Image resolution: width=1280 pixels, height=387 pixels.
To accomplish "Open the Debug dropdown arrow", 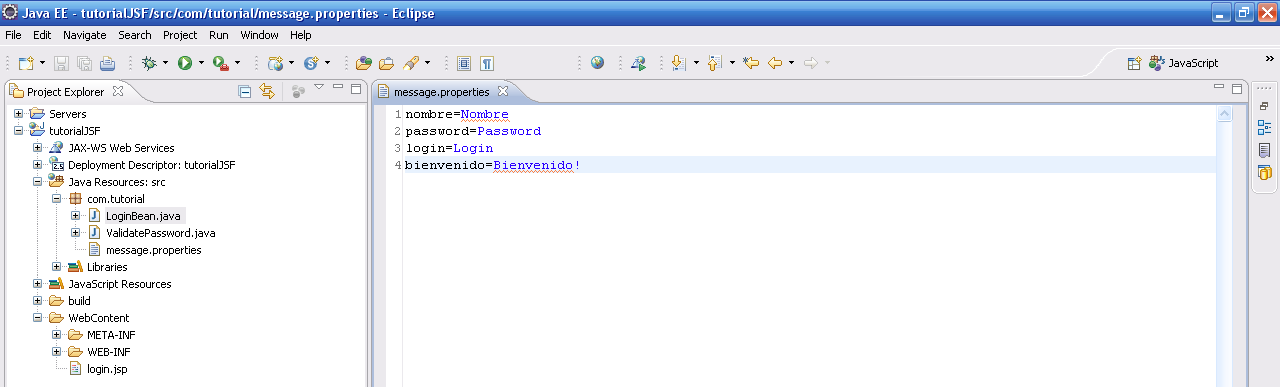I will tap(166, 63).
